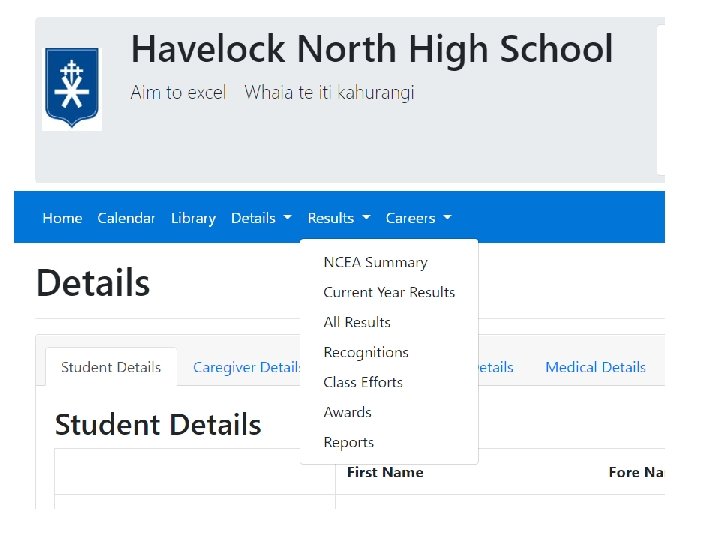
Task: Select Recognitions in Results menu
Action: tap(366, 352)
